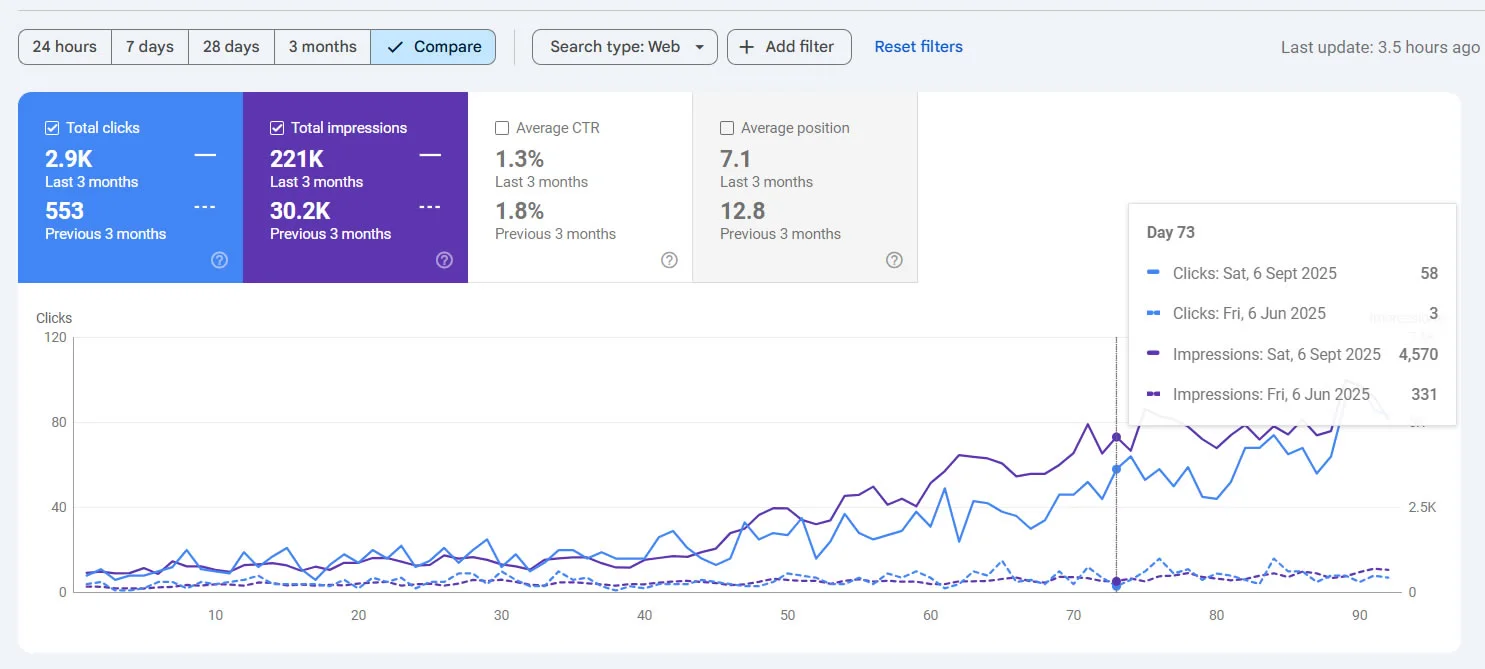
Task: Click the help icon on Total clicks card
Action: click(x=219, y=260)
